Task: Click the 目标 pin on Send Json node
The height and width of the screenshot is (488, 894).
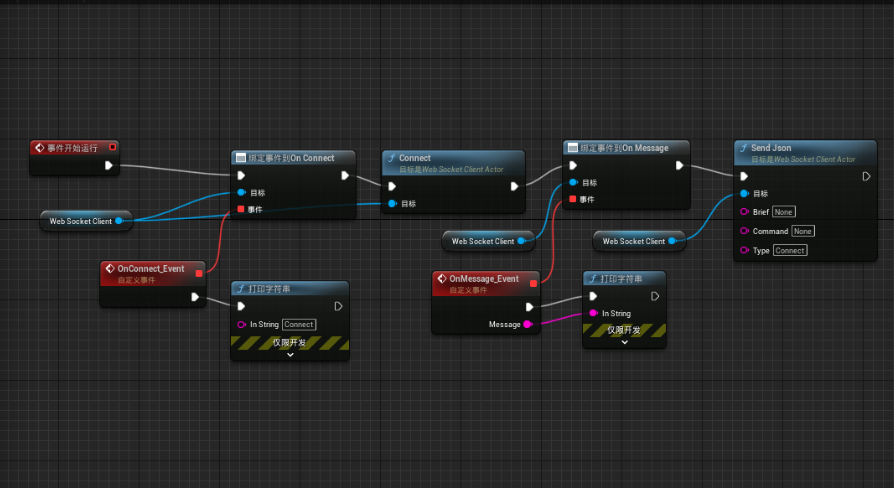Action: click(x=744, y=193)
